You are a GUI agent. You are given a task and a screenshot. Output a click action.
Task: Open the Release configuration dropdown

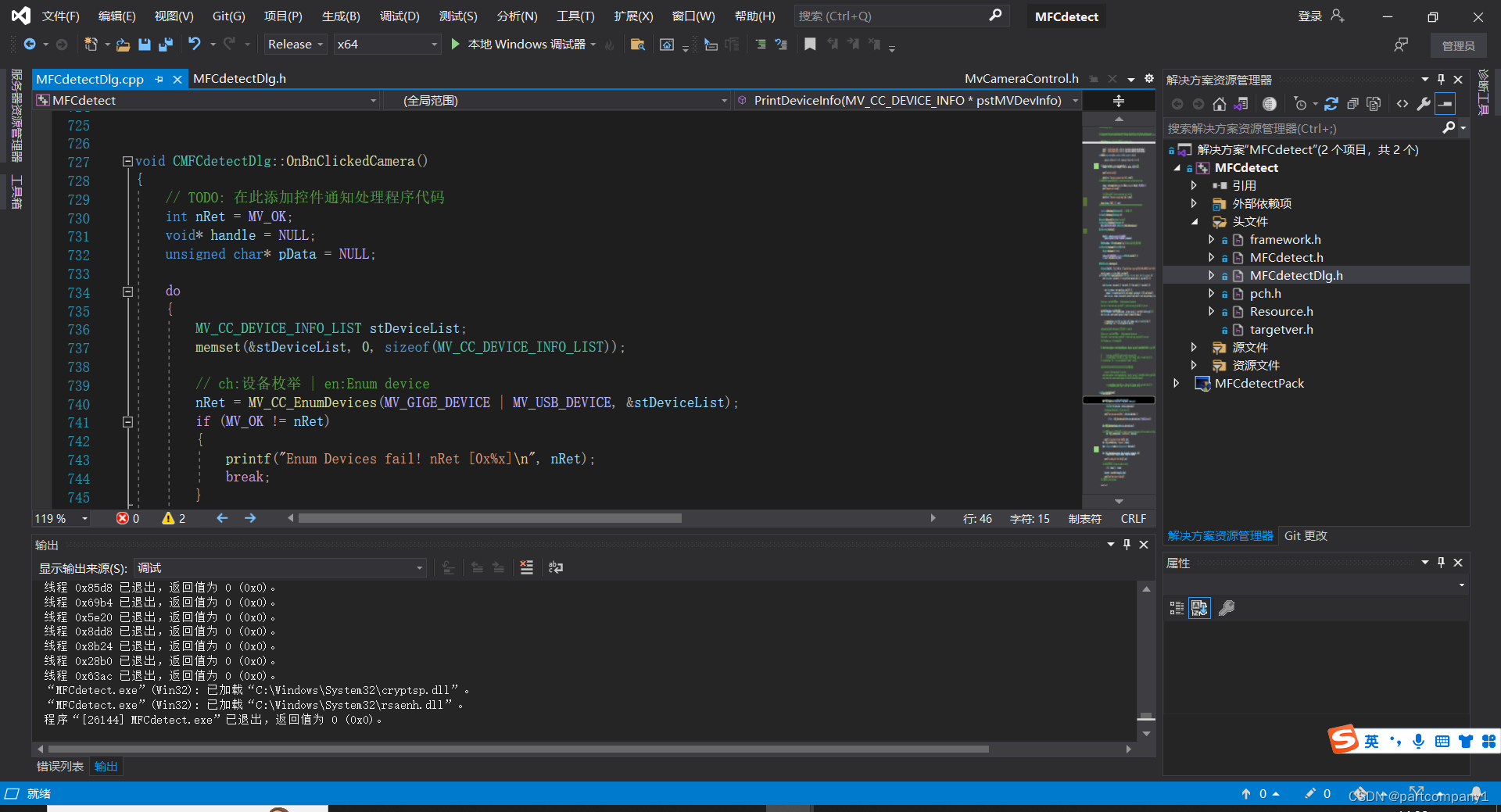click(x=295, y=45)
